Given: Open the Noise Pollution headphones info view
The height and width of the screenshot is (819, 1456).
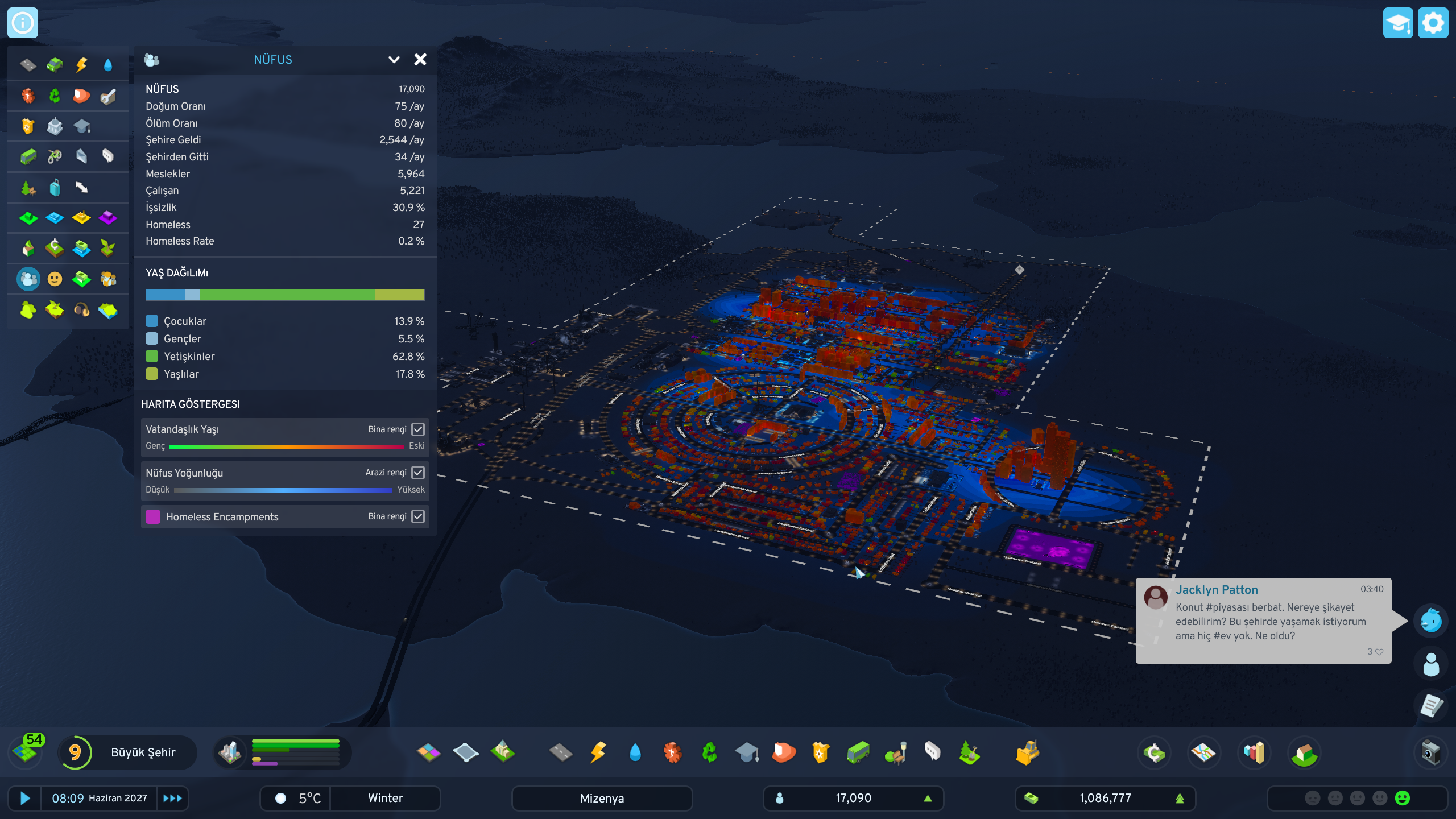Looking at the screenshot, I should pos(81,309).
